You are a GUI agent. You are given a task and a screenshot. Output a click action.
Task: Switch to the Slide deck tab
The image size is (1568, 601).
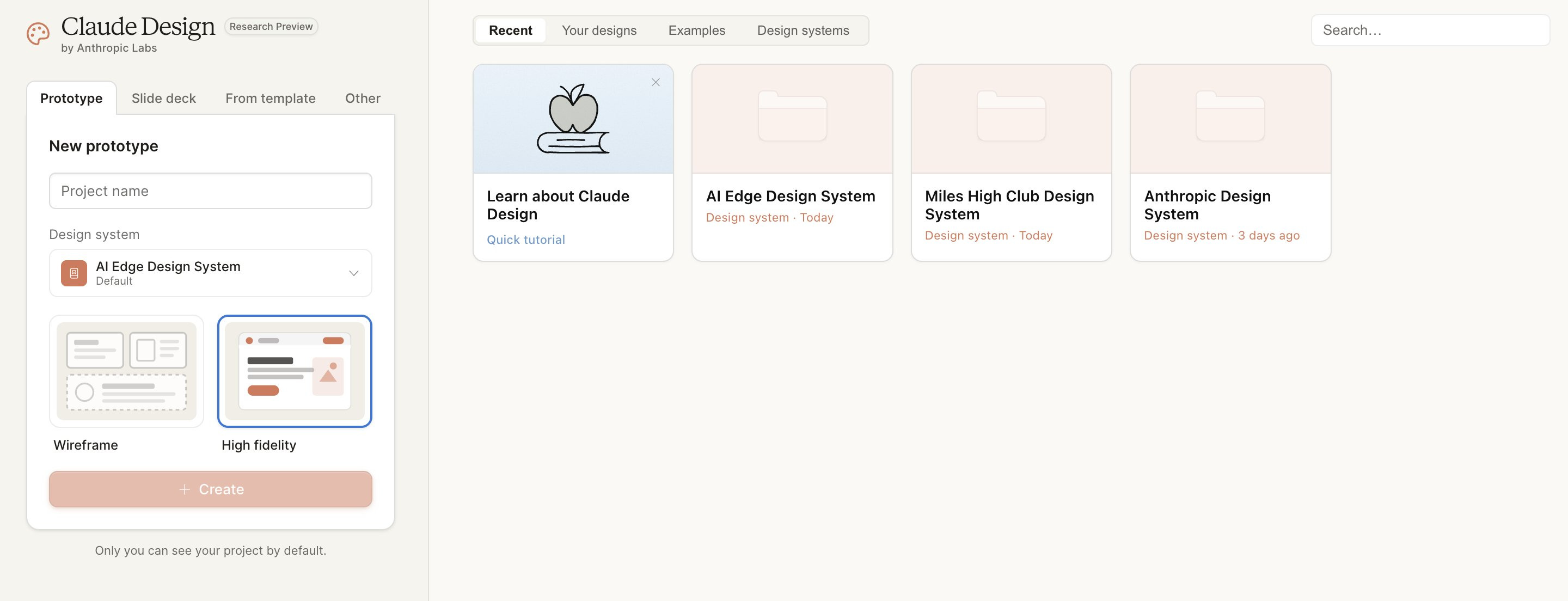tap(164, 99)
